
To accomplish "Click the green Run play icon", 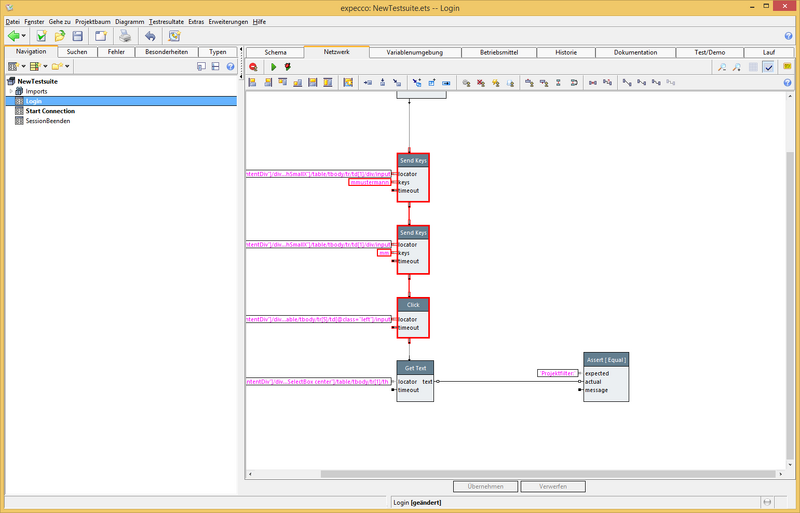I will 273,67.
